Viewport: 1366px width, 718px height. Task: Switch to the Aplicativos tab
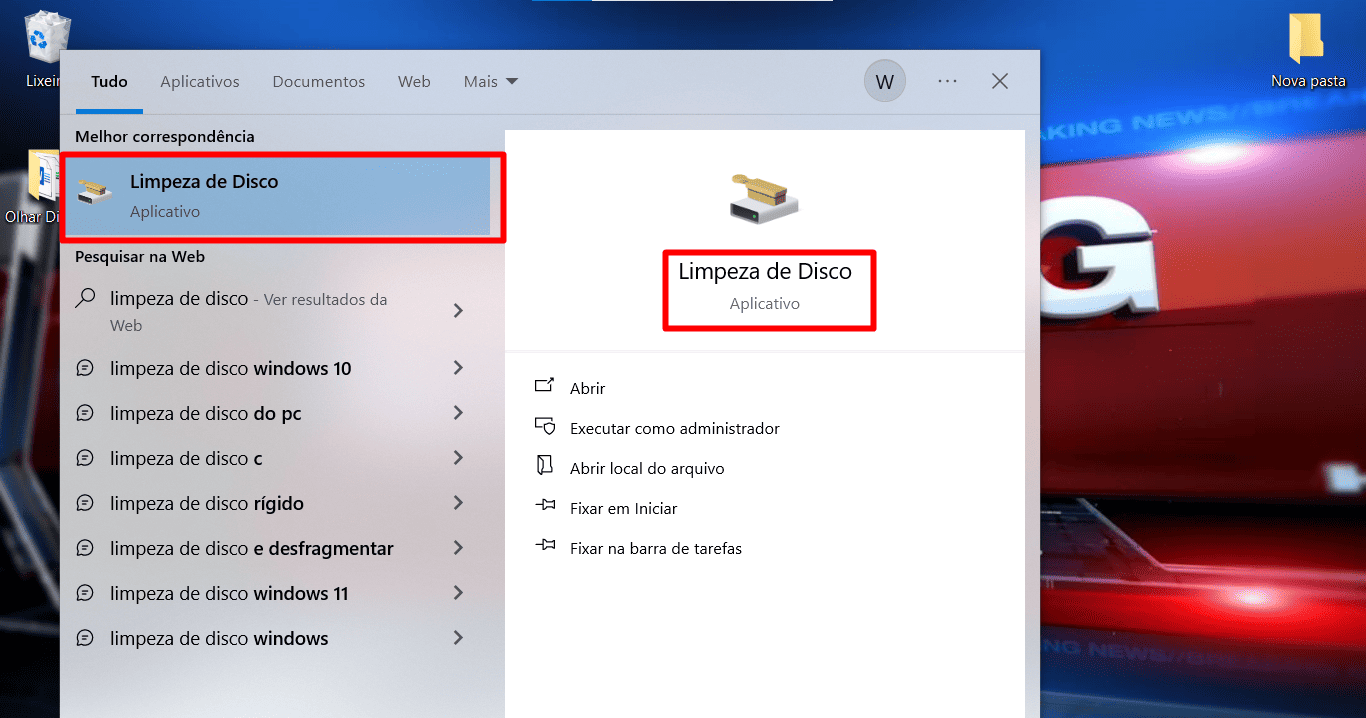(199, 82)
